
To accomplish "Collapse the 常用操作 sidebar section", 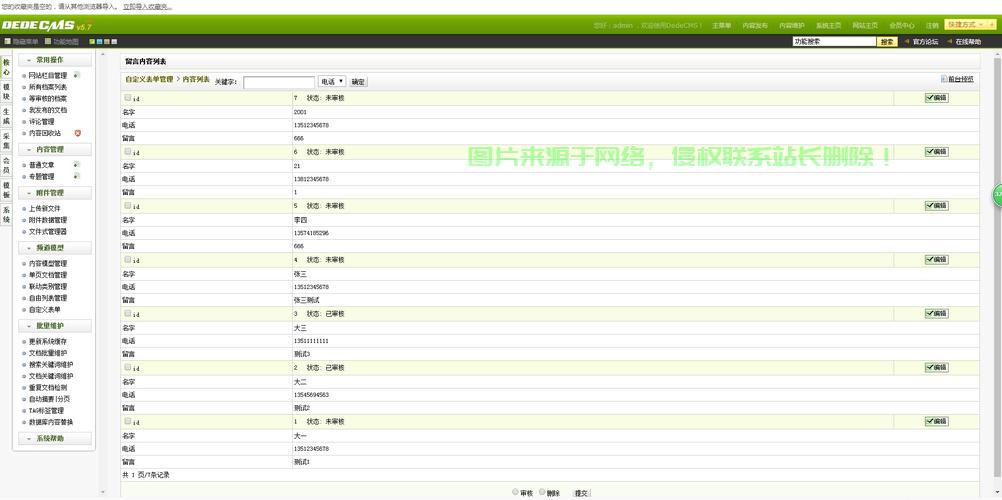I will pos(56,60).
